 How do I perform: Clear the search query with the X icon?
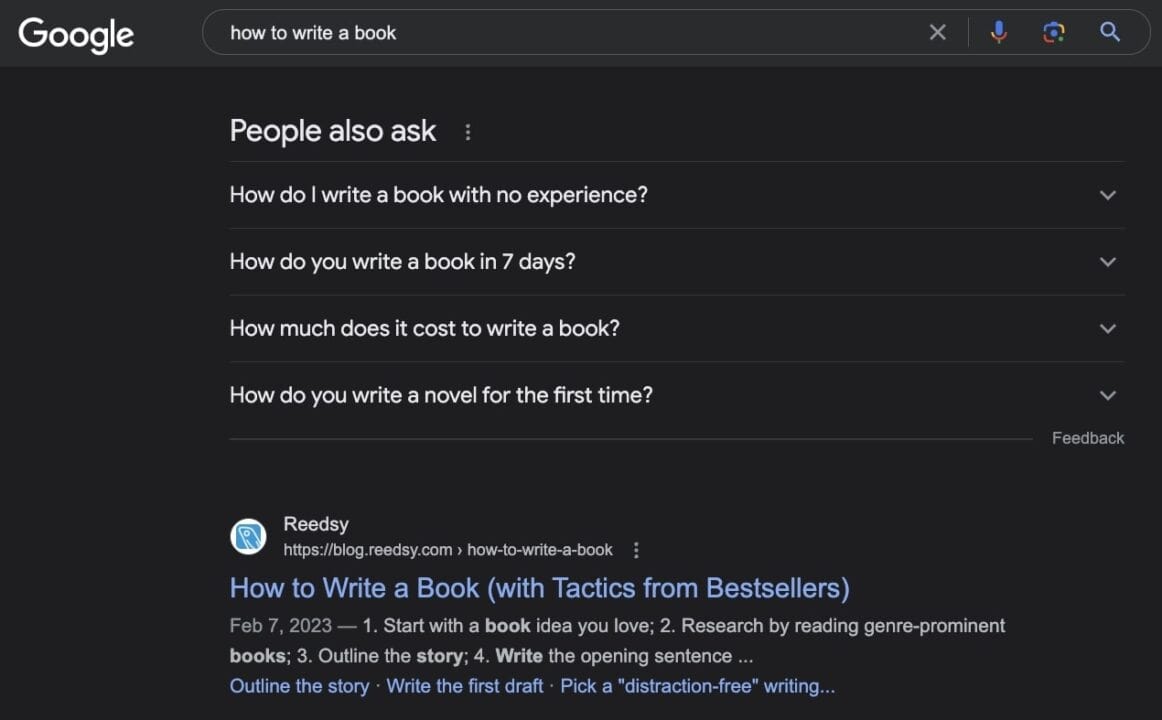(x=937, y=31)
